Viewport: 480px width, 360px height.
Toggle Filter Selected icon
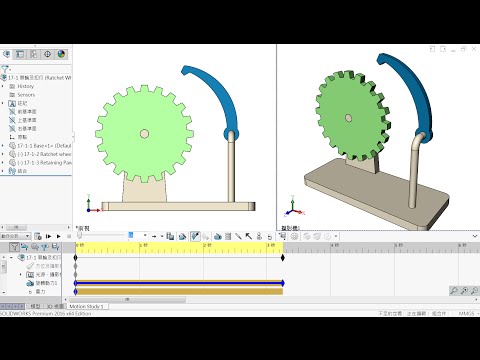click(x=45, y=247)
